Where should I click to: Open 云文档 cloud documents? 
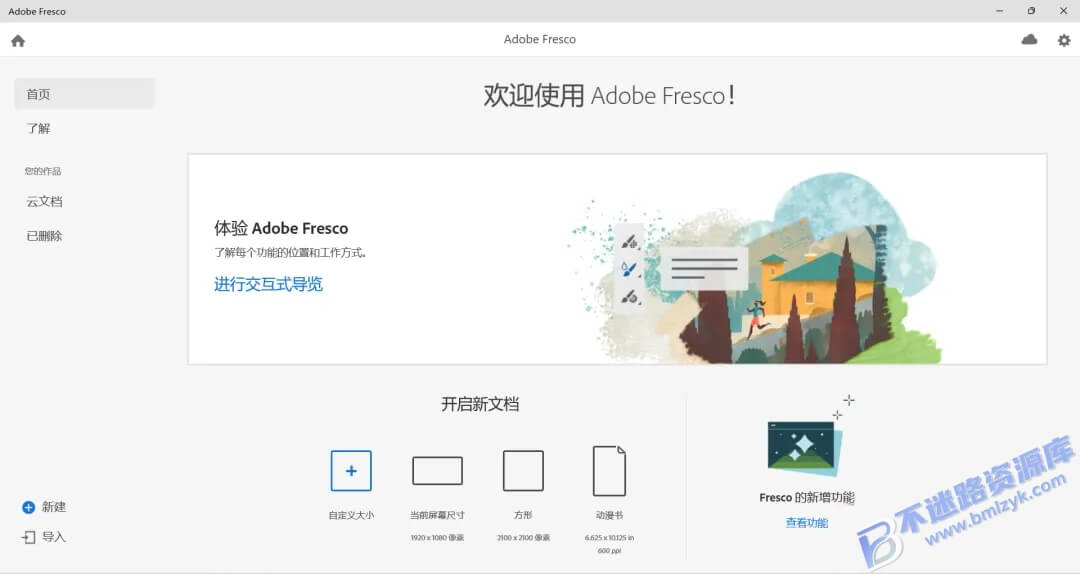pos(45,201)
